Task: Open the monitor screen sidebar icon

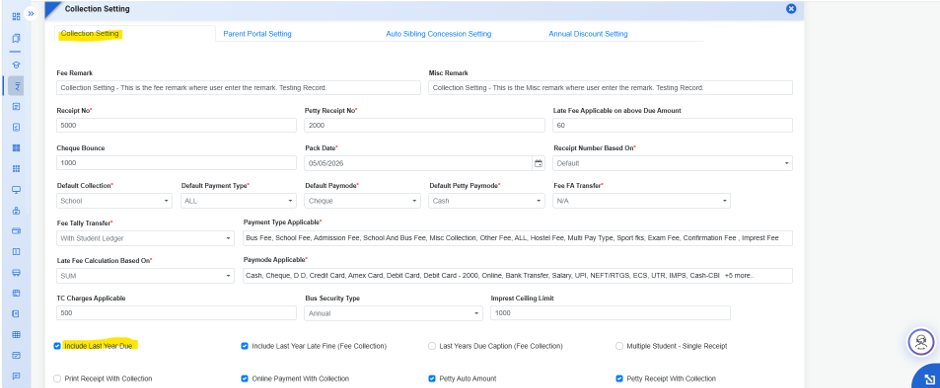Action: click(x=16, y=190)
